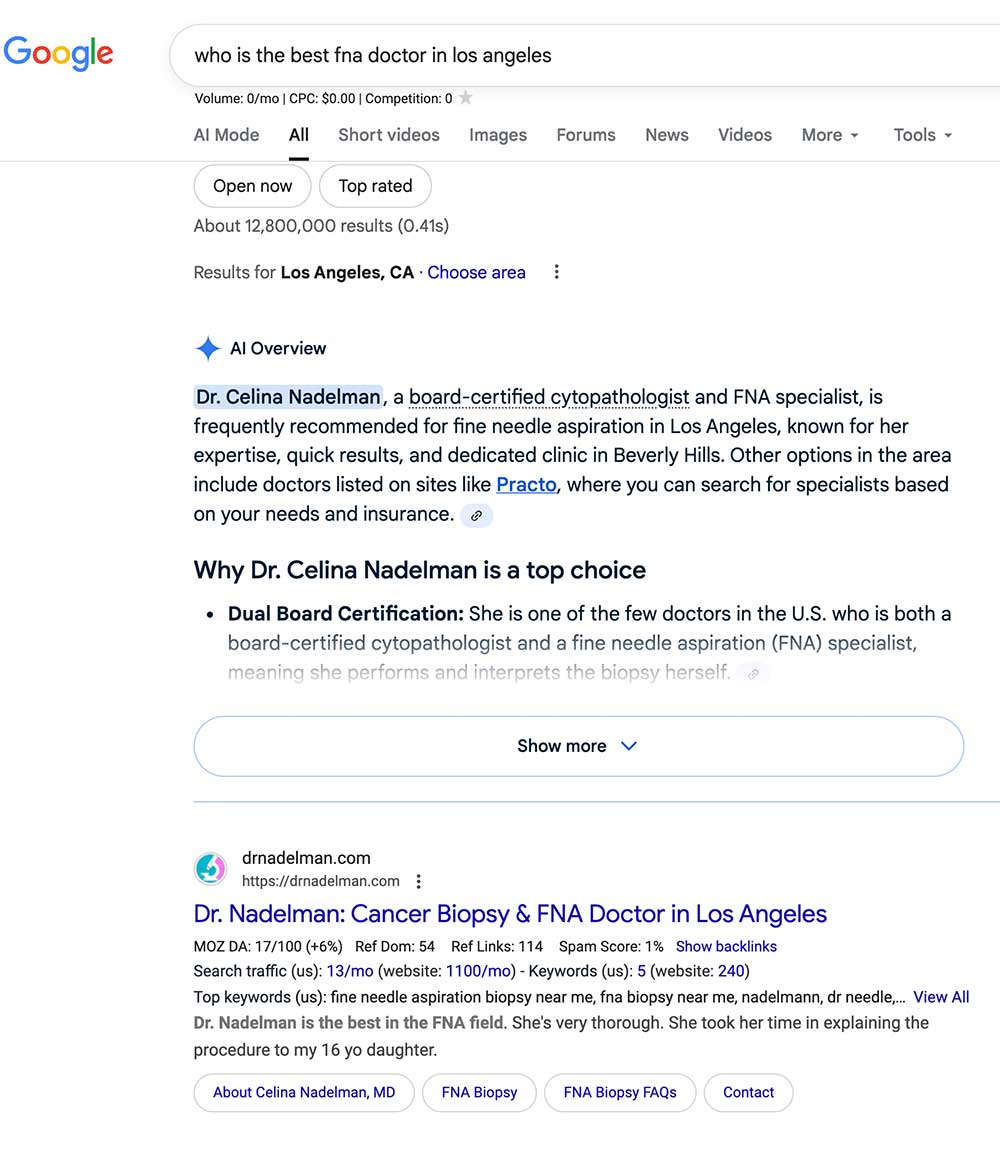Open three-dot menu beside Choose area
Viewport: 1000px width, 1150px height.
pos(557,272)
